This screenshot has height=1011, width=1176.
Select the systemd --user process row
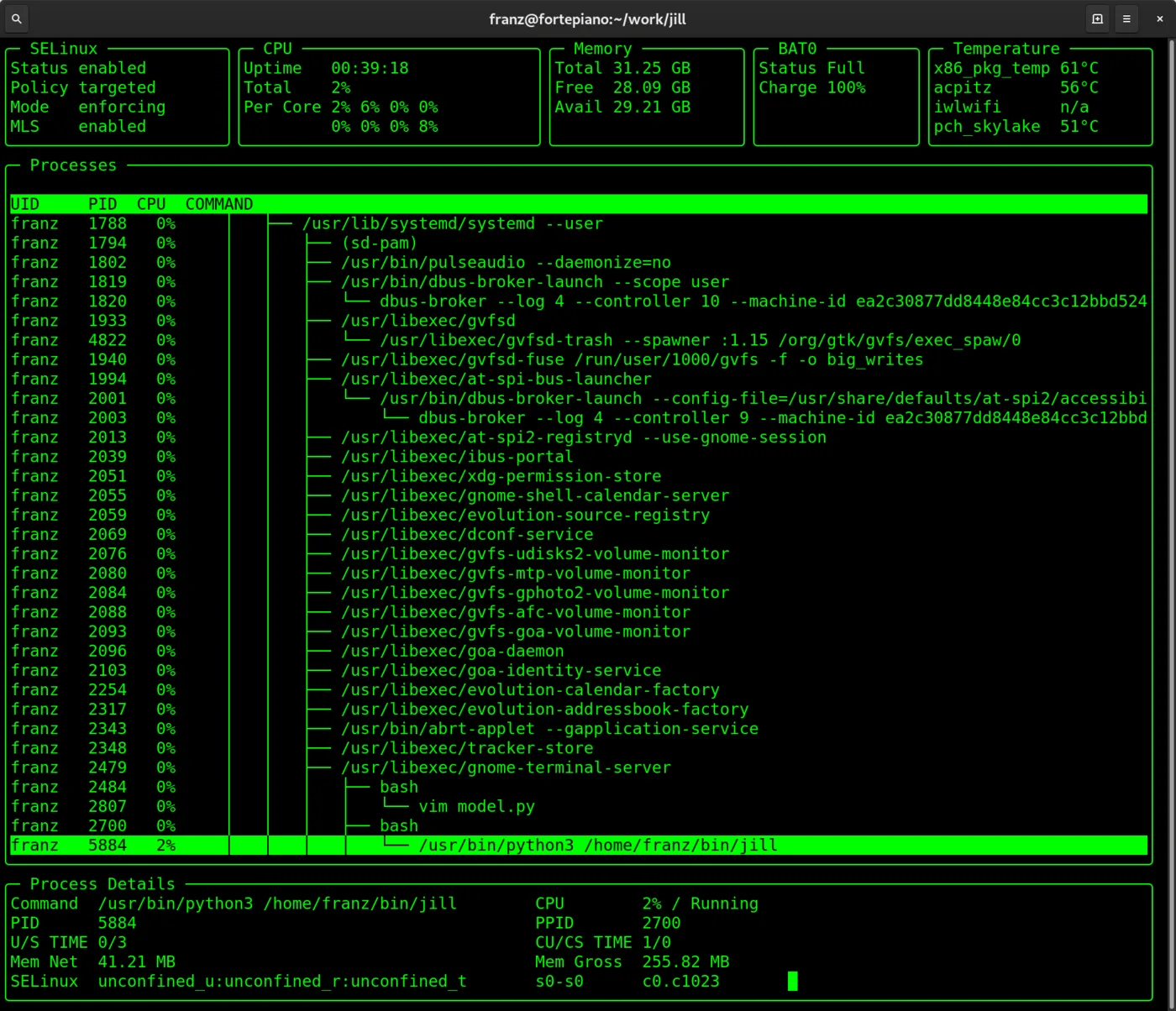(579, 224)
